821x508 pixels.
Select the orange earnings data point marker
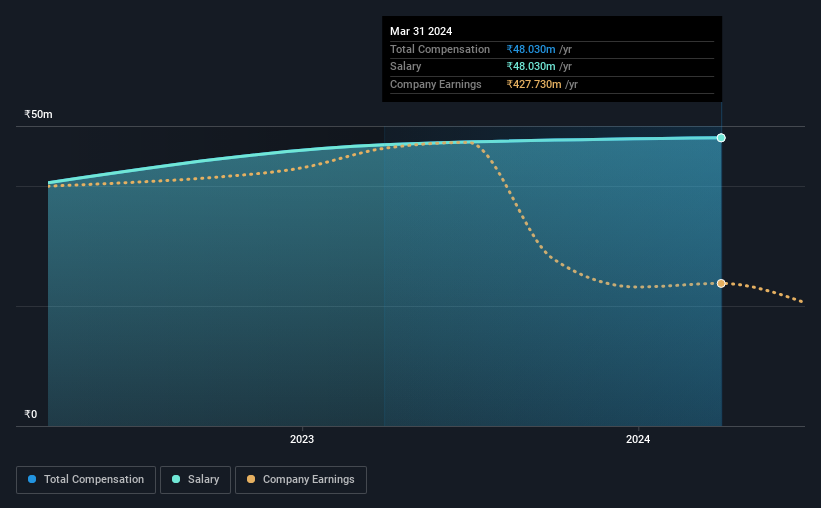click(x=721, y=283)
